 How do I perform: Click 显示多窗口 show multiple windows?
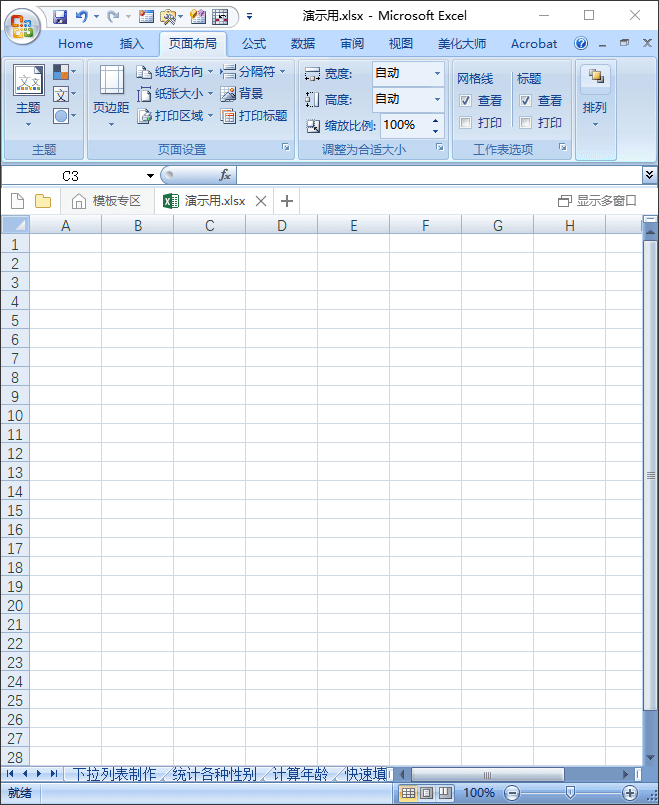[597, 201]
